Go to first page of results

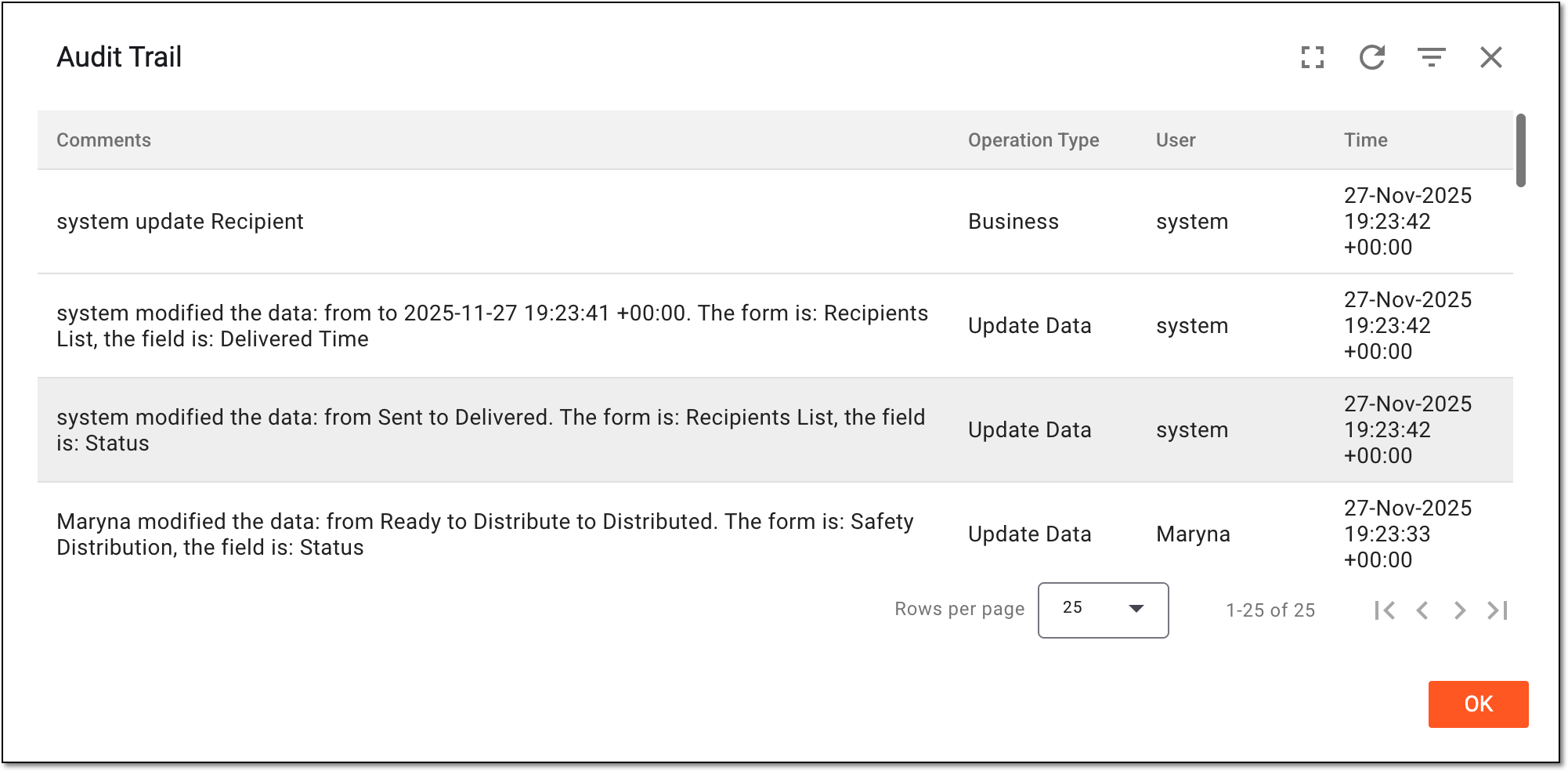click(x=1385, y=610)
